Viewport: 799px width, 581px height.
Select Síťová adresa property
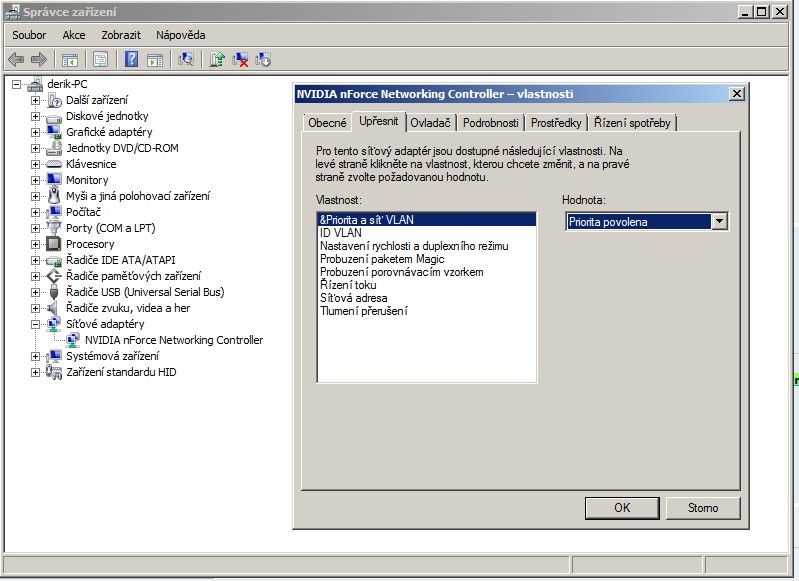pos(427,298)
